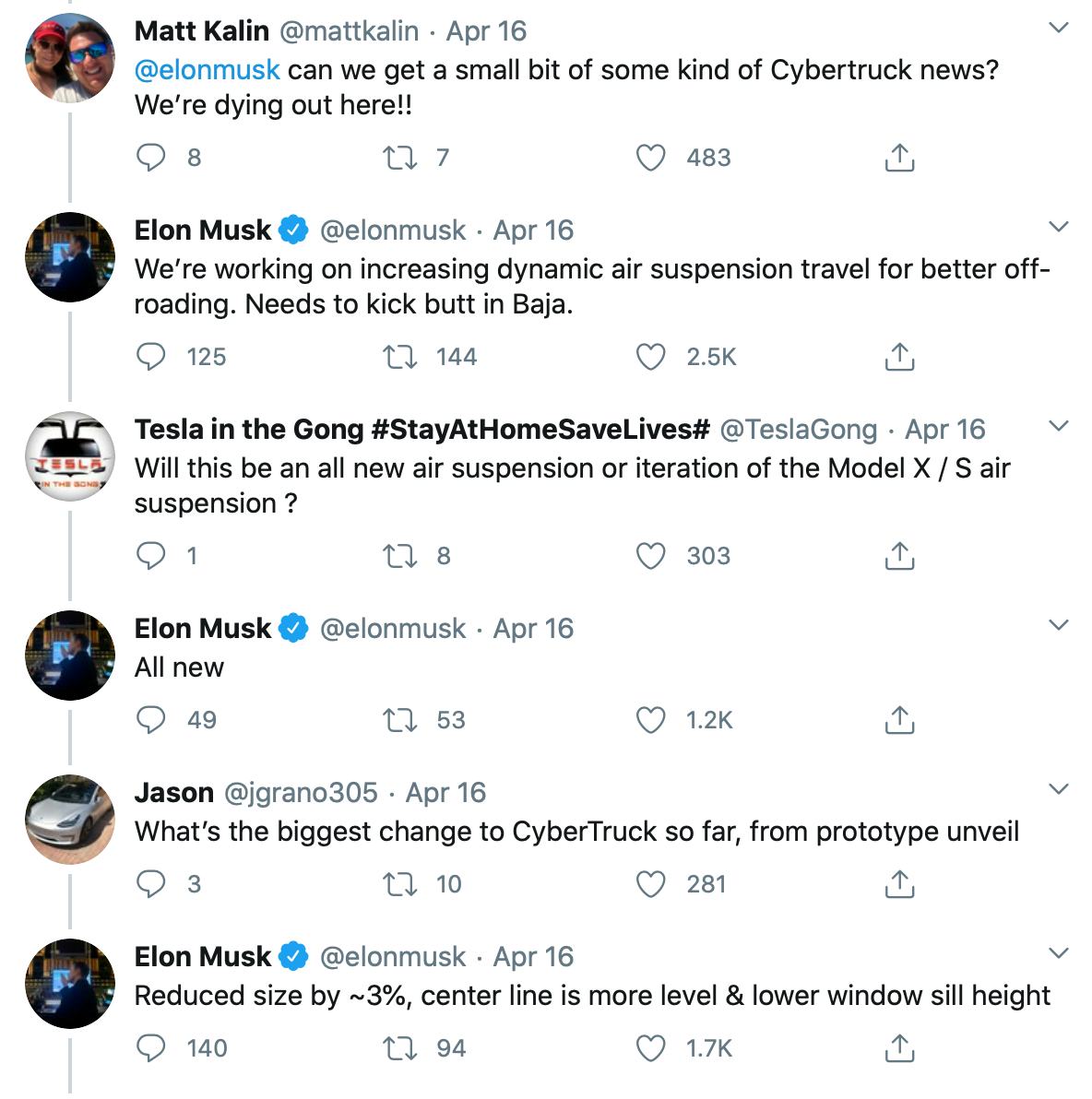This screenshot has height=1099, width=1092.
Task: Retweet Matt Kalin's tweet
Action: (x=400, y=158)
